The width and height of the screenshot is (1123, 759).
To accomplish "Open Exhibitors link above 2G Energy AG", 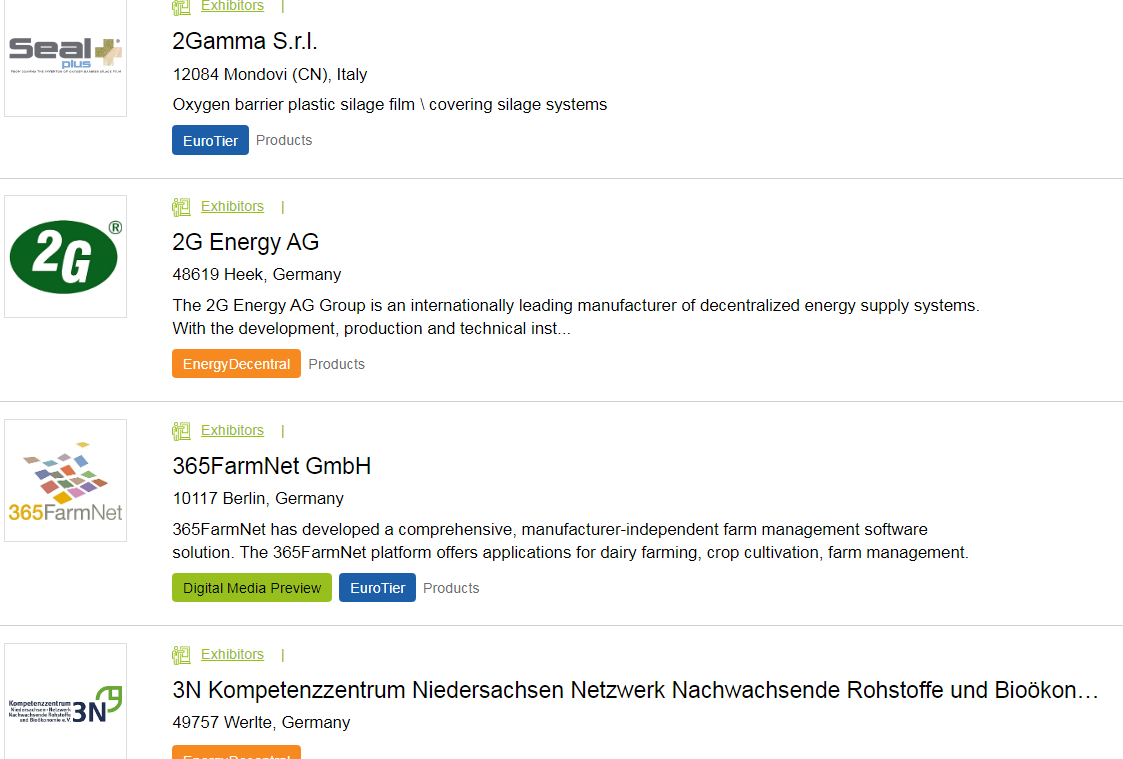I will (232, 206).
